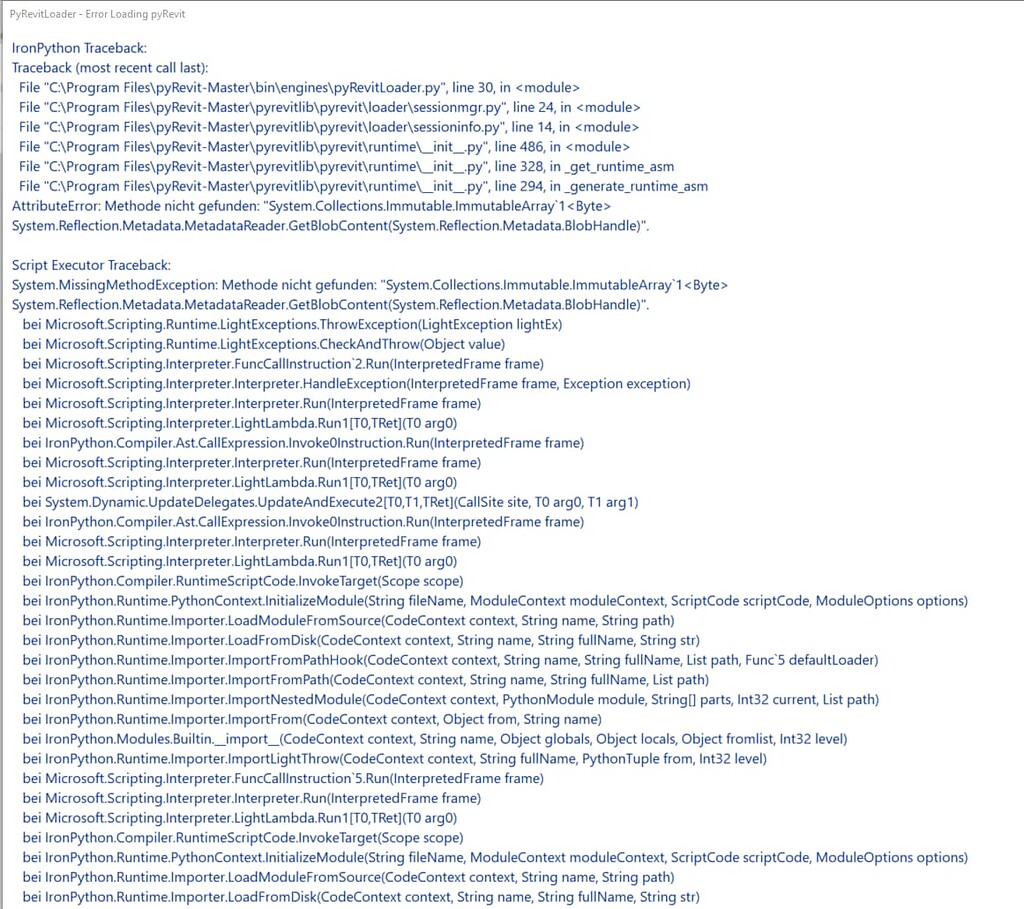This screenshot has width=1024, height=909.
Task: Click the LightExceptions.ThrowException stack line
Action: click(x=293, y=325)
